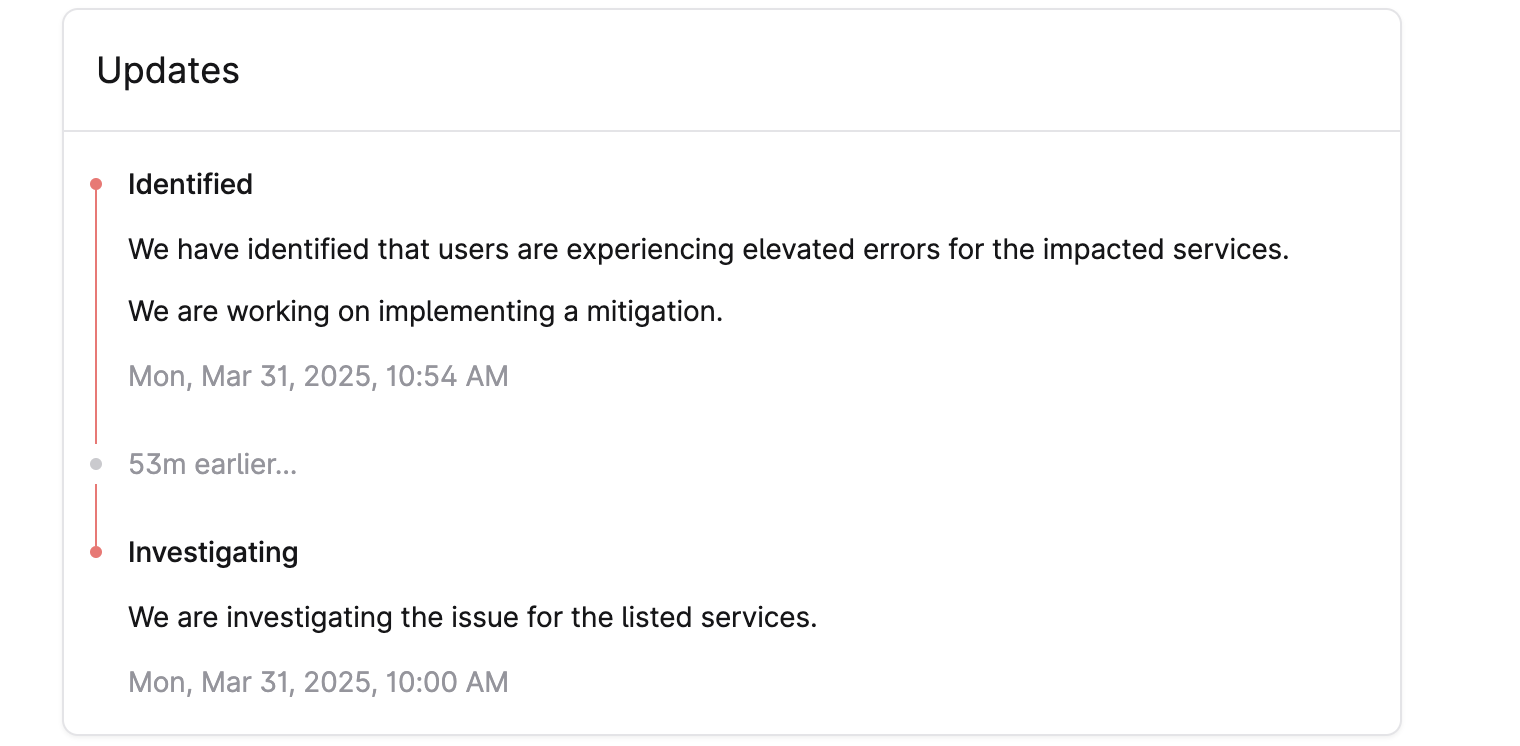Click the short red line above Investigating dot

tap(96, 514)
